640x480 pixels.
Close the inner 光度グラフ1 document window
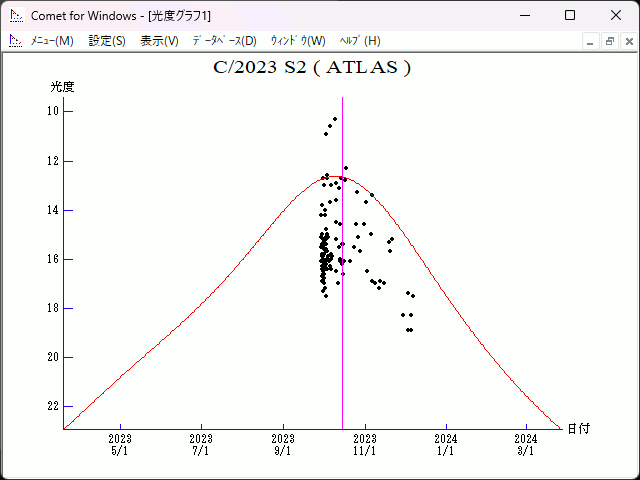tap(626, 41)
